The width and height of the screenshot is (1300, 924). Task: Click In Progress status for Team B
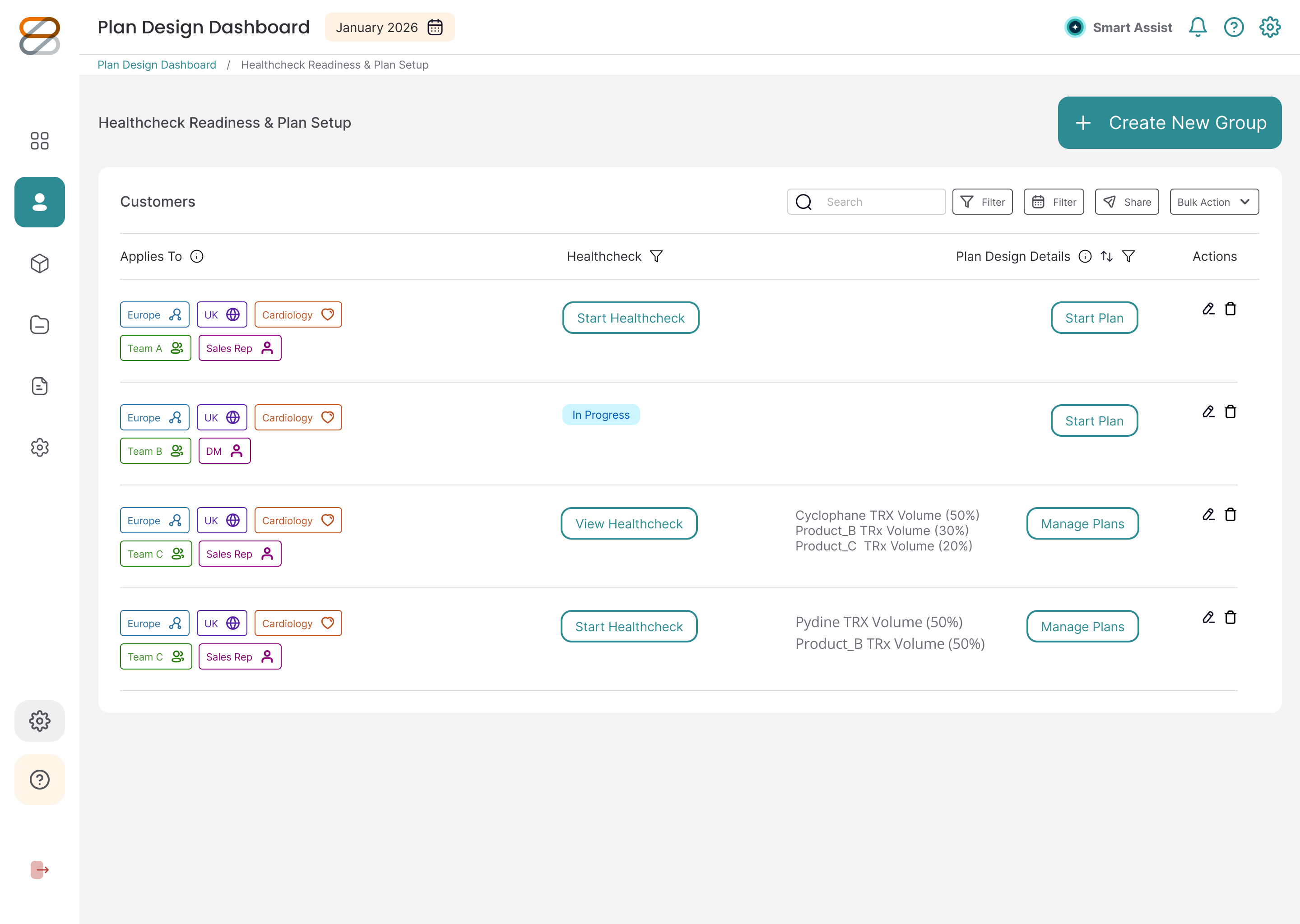click(600, 415)
